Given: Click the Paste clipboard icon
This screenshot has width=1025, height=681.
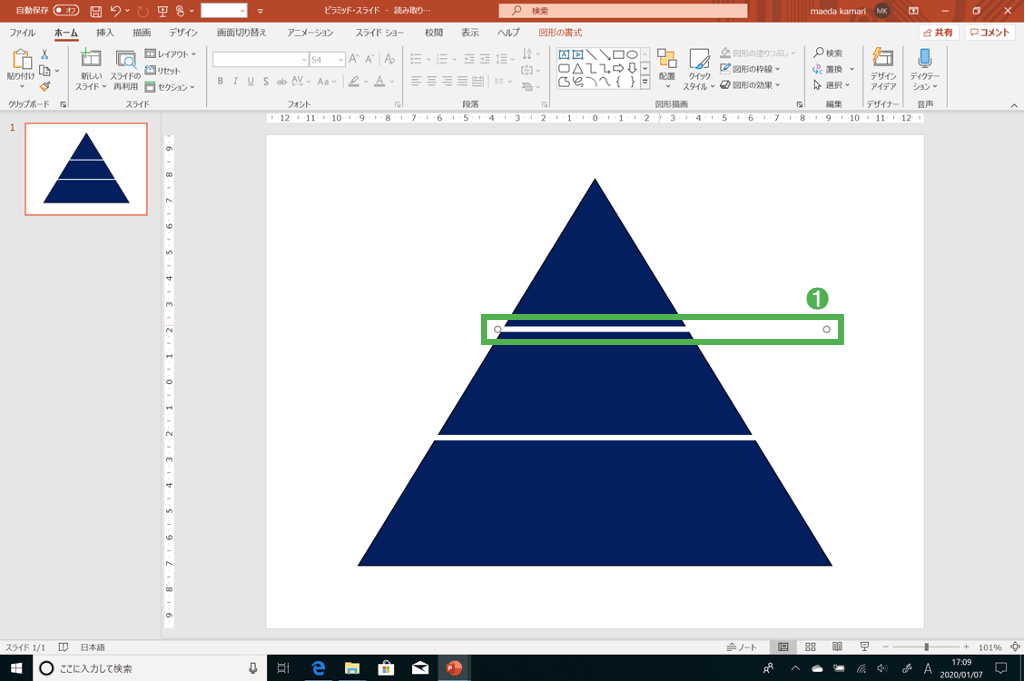Looking at the screenshot, I should [22, 59].
